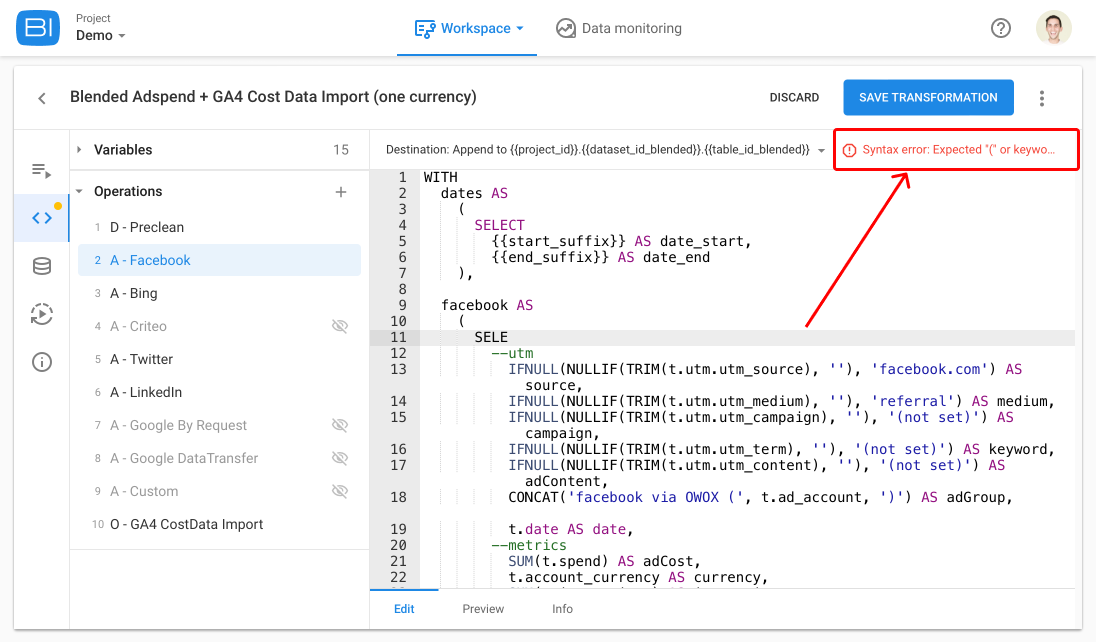Viewport: 1096px width, 642px height.
Task: Switch to the Preview tab
Action: 483,609
